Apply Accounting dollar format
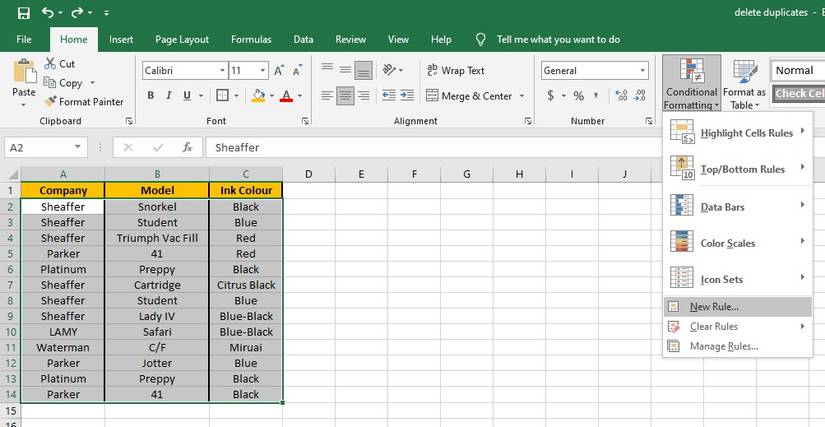Image resolution: width=825 pixels, height=427 pixels. (551, 96)
